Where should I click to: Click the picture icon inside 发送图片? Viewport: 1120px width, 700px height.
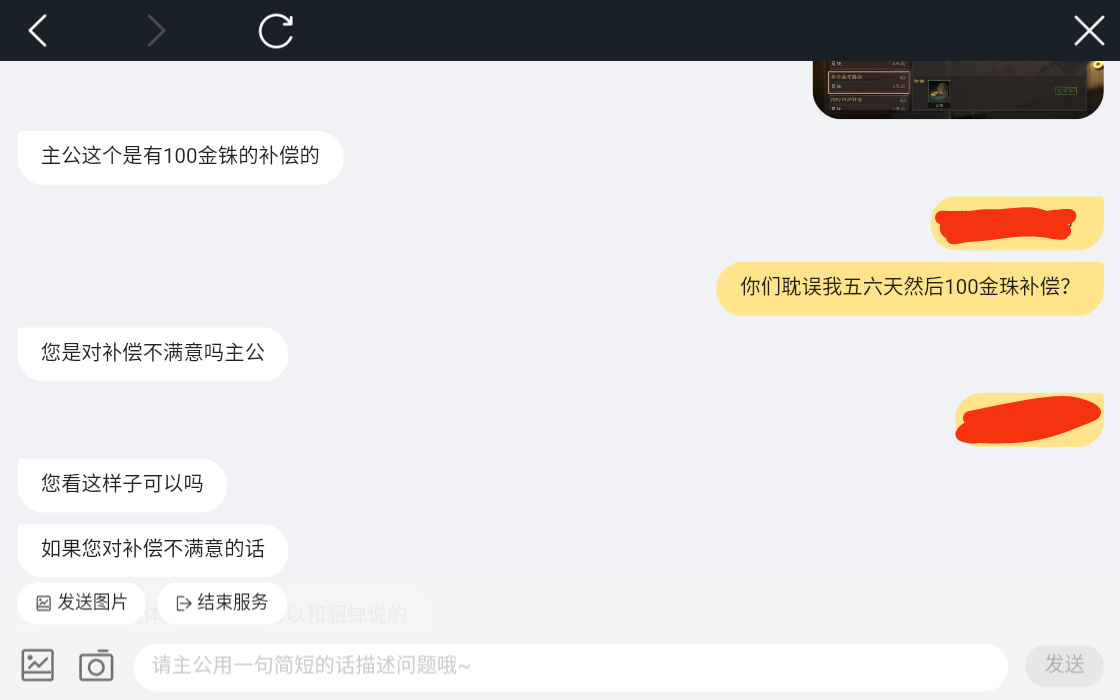click(x=44, y=604)
